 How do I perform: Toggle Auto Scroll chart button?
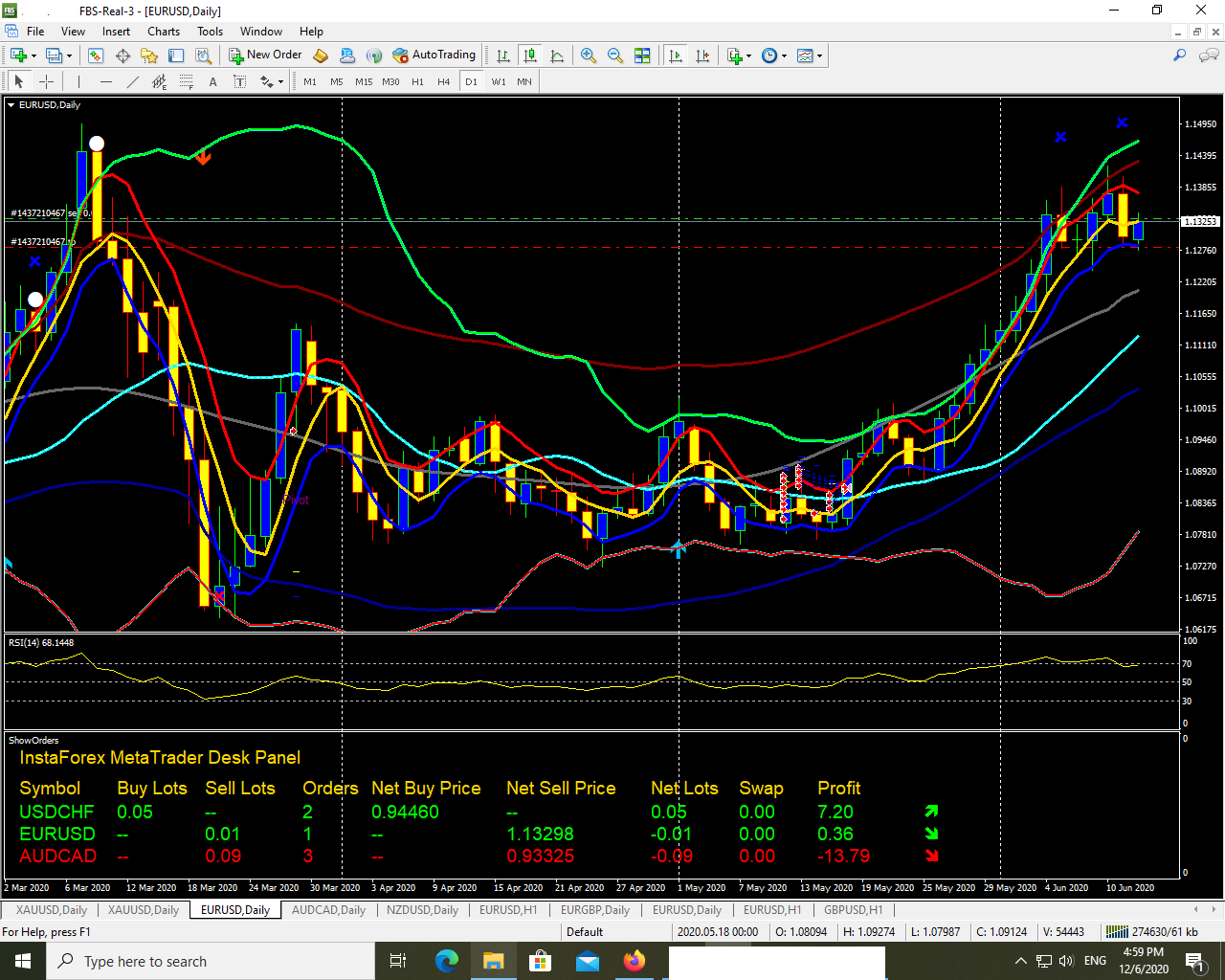tap(676, 56)
